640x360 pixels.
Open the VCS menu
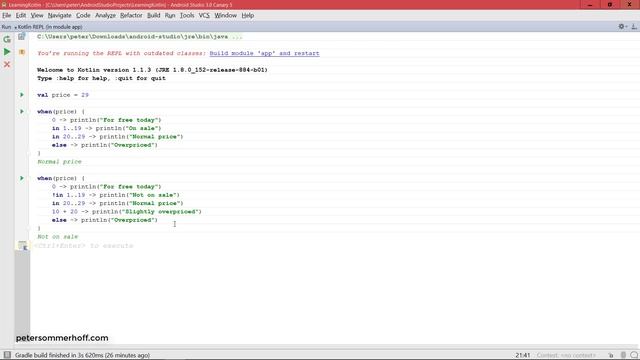coord(204,15)
